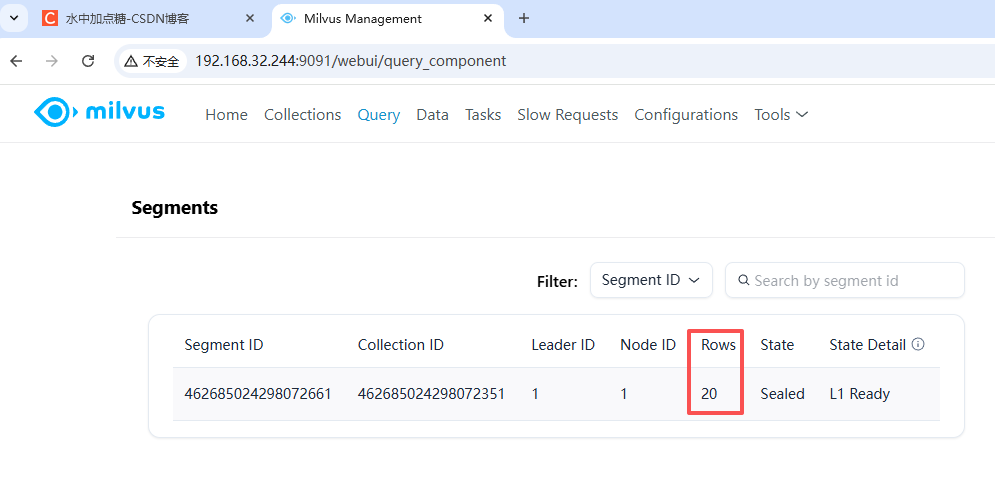Click the Milvus logo
Viewport: 995px width, 477px height.
pyautogui.click(x=100, y=112)
